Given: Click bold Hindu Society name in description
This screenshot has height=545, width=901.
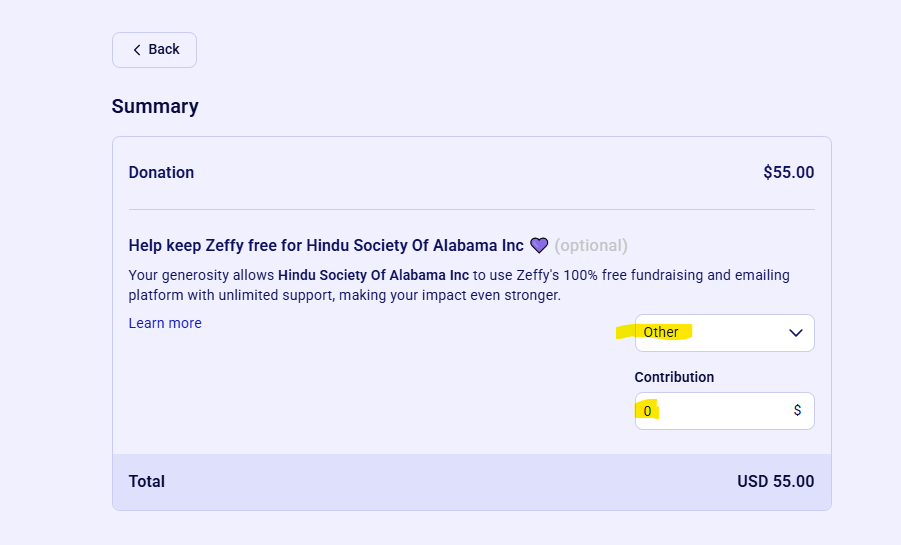Looking at the screenshot, I should tap(374, 275).
